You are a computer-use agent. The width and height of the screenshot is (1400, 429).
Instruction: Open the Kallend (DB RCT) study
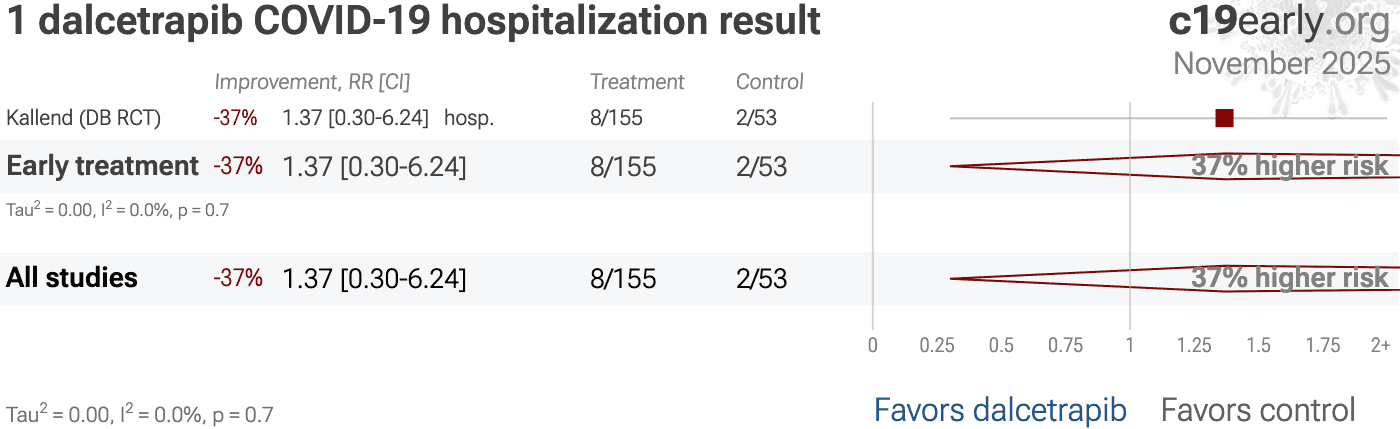click(84, 118)
